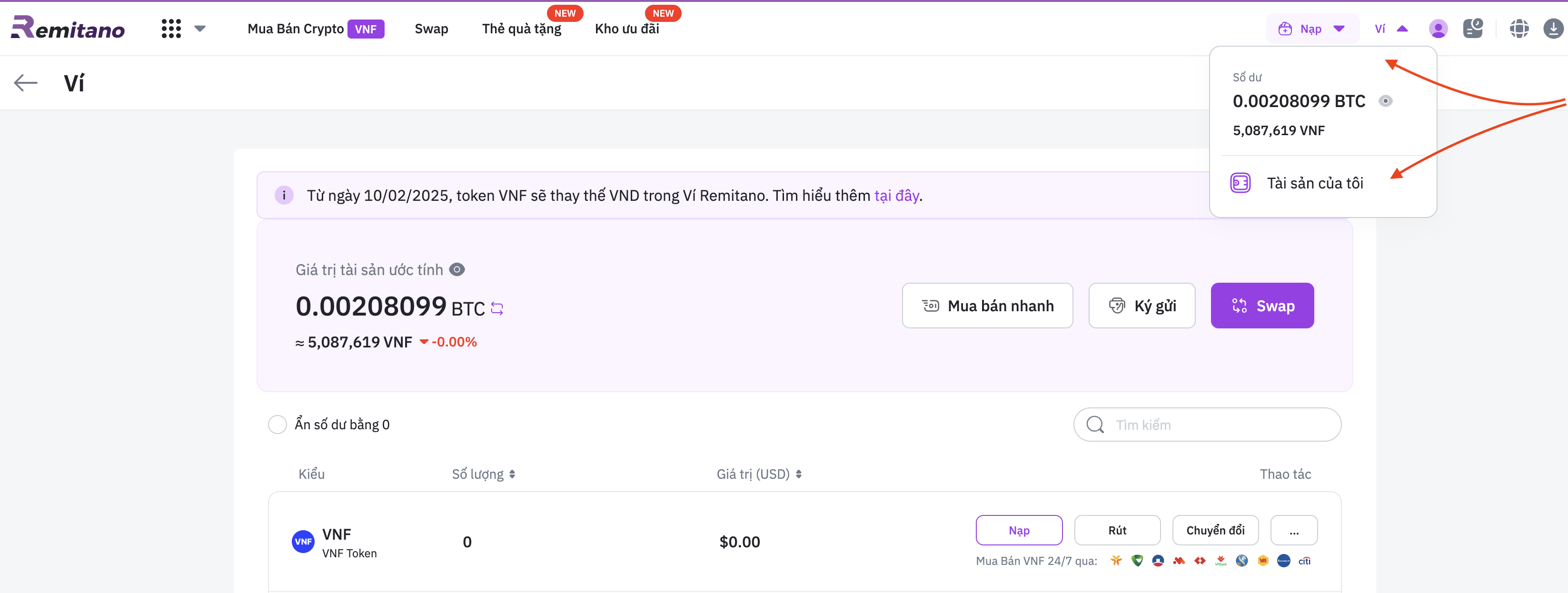The height and width of the screenshot is (593, 1568).
Task: Enable 'Ẩn số dư bằng 0' option
Action: pyautogui.click(x=278, y=425)
